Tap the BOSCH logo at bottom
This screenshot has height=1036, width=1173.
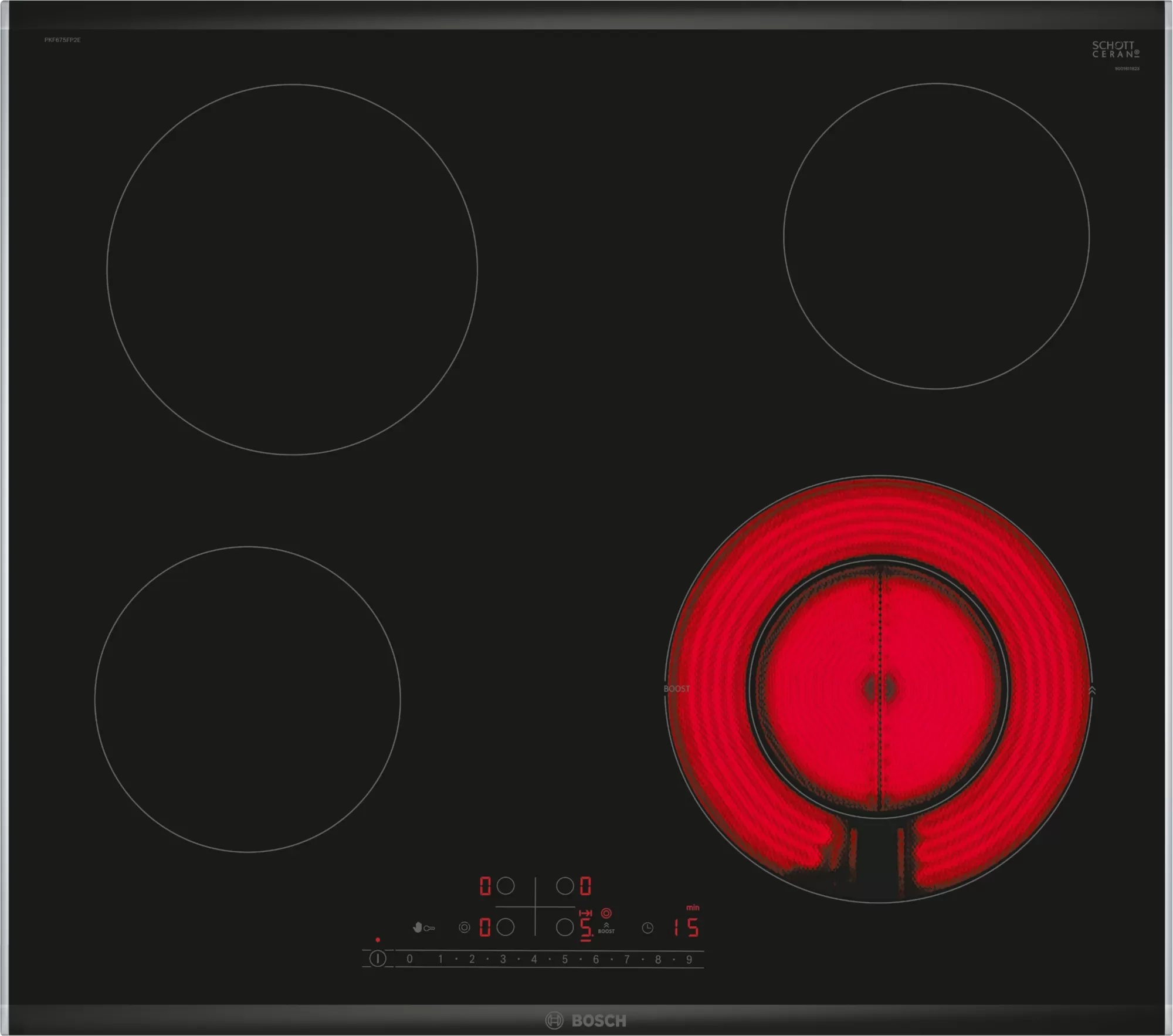coord(586,1020)
